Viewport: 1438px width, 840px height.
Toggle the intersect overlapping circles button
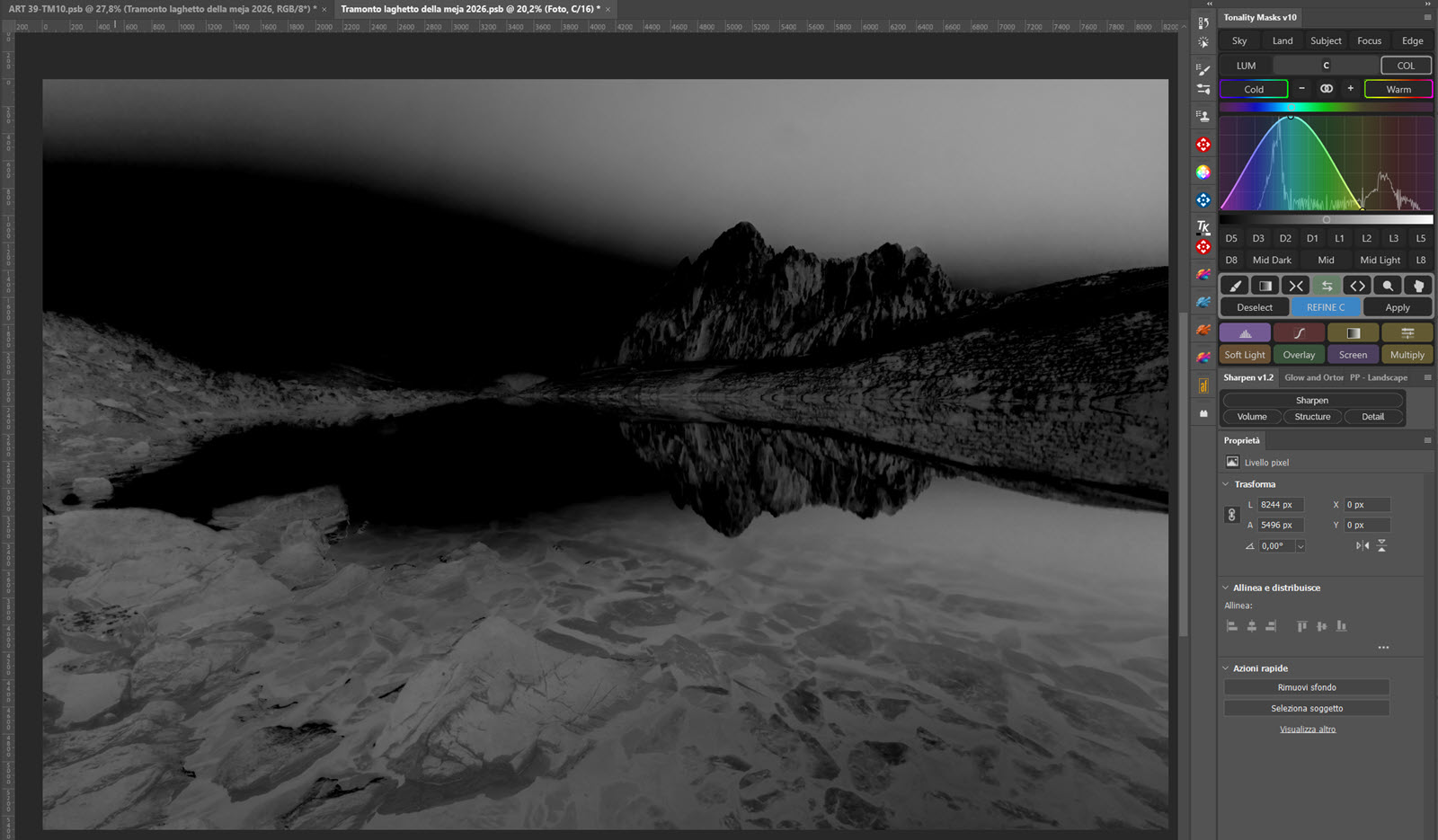pyautogui.click(x=1327, y=88)
